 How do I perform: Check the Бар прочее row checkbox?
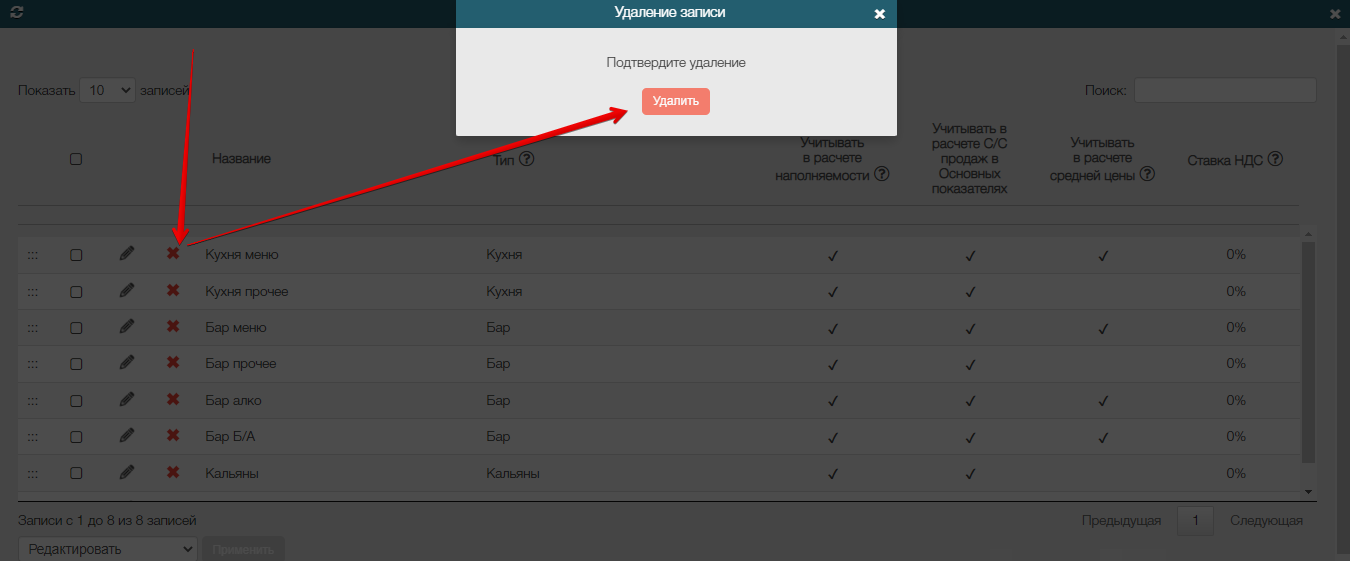point(76,364)
